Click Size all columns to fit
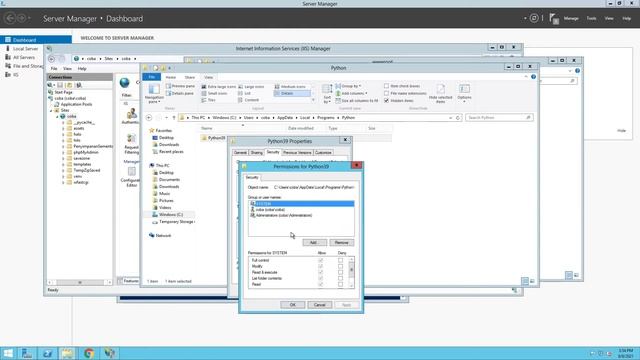The height and width of the screenshot is (360, 640). (x=357, y=100)
